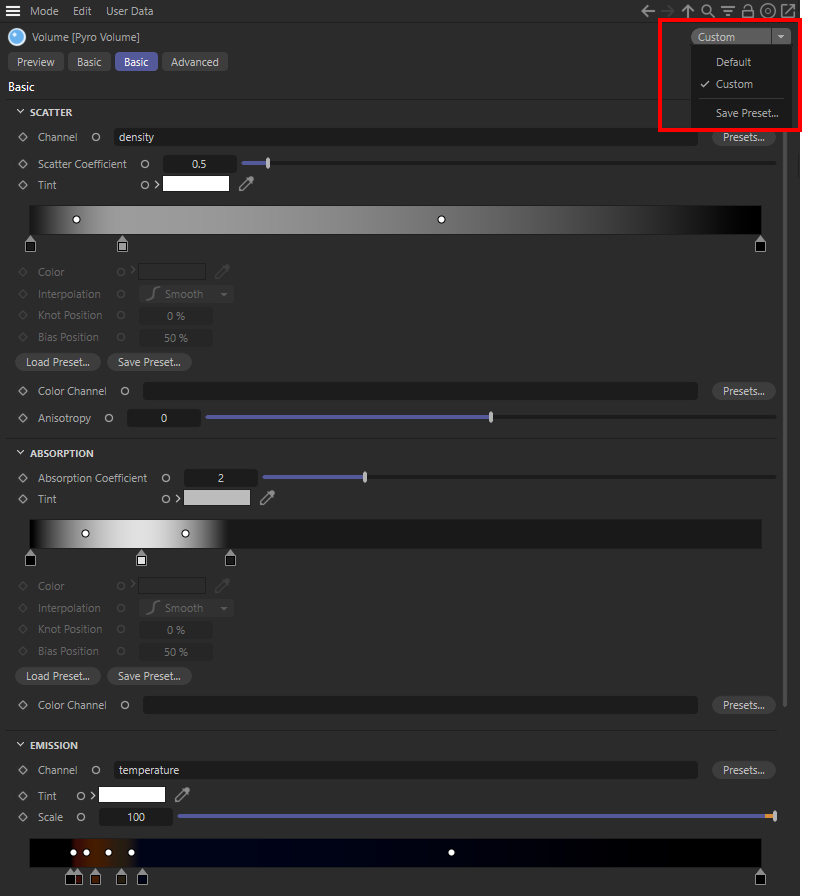Click the white Emission Tint color swatch
The height and width of the screenshot is (896, 814).
[x=132, y=795]
